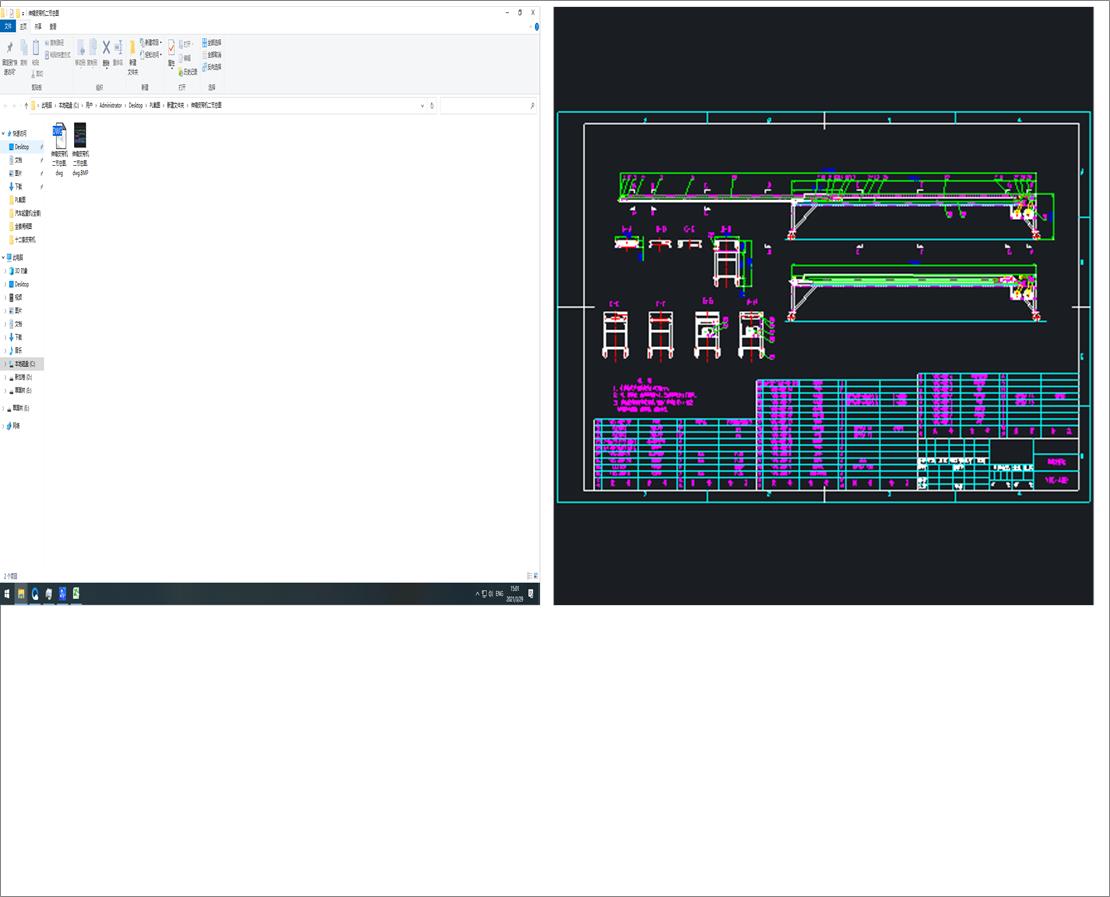This screenshot has width=1110, height=897.
Task: Select the (D:) drive in navigation pane
Action: 23,377
